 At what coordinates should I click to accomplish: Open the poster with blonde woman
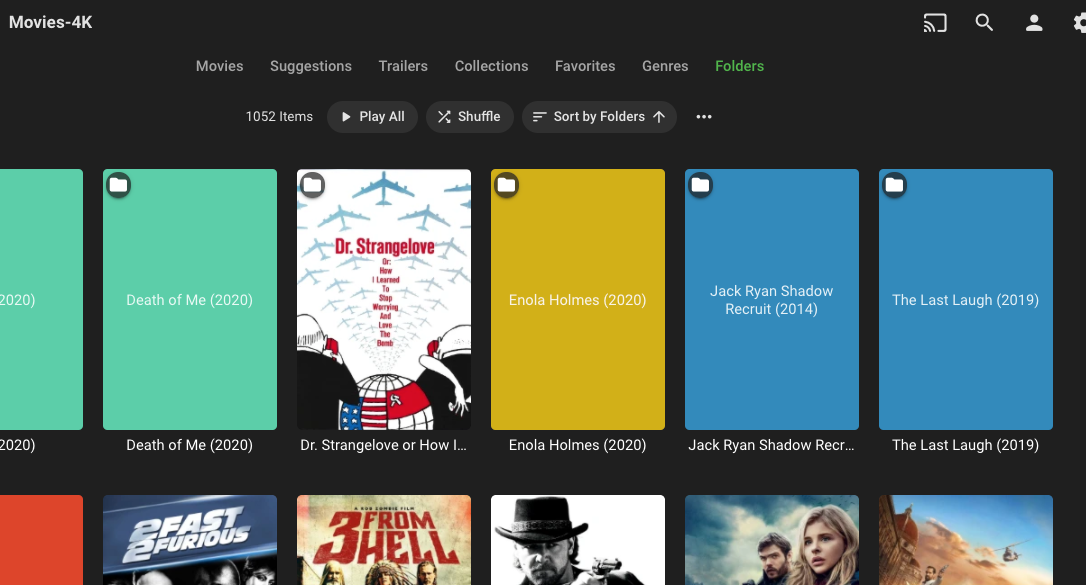pos(772,540)
